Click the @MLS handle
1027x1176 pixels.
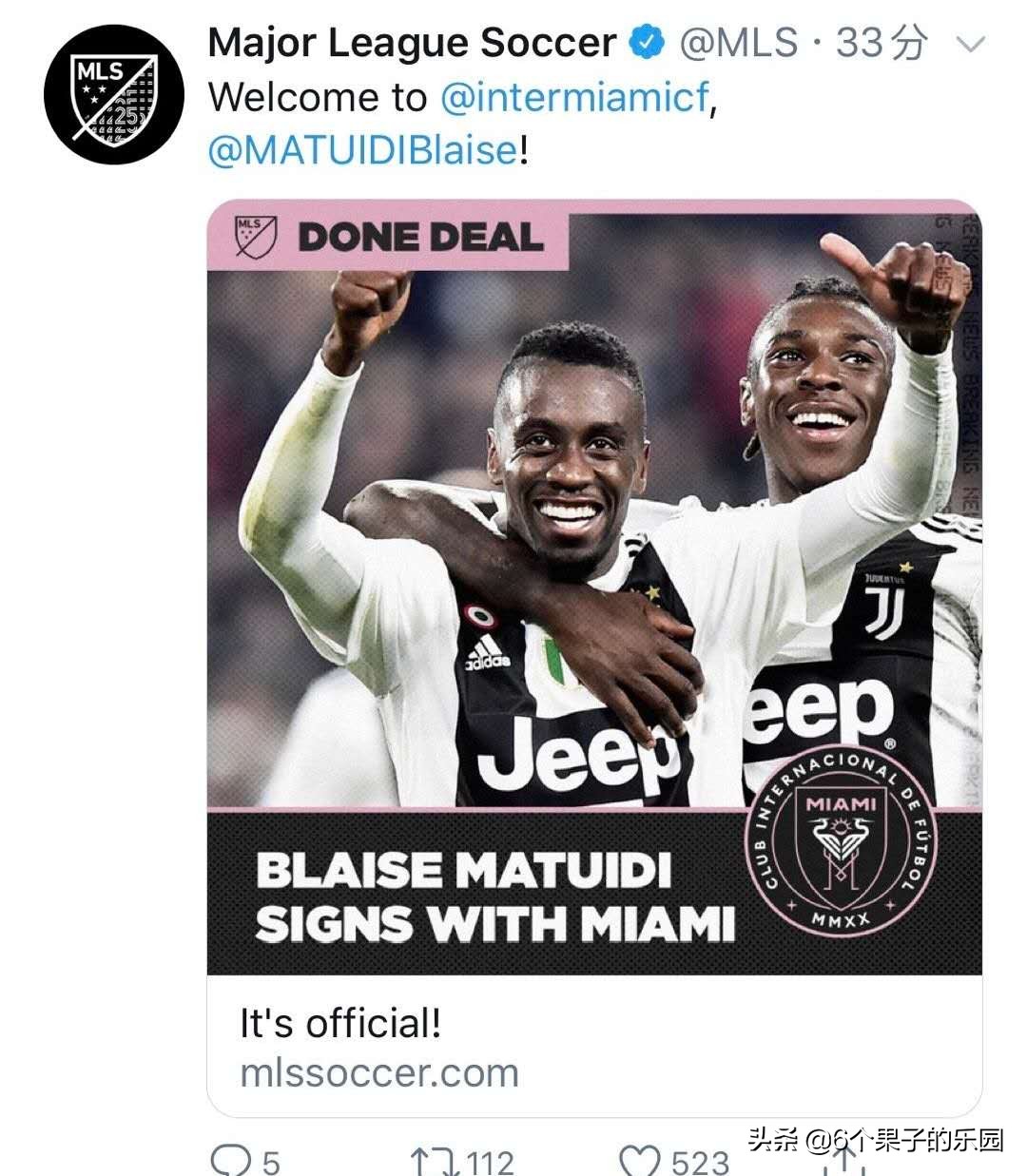coord(739,44)
